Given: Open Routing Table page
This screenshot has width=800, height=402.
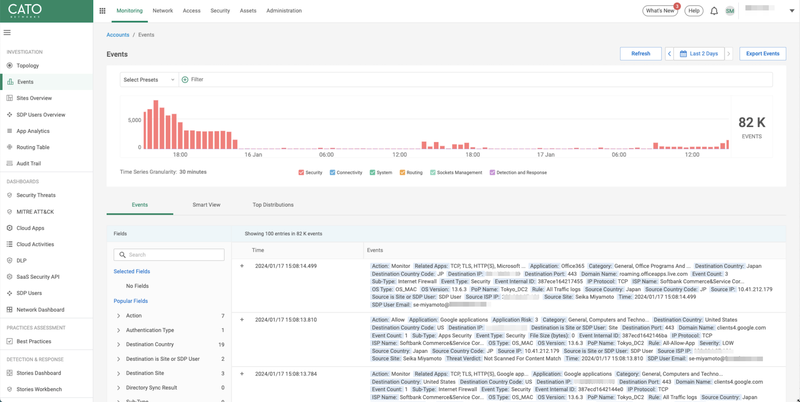Looking at the screenshot, I should (x=33, y=147).
